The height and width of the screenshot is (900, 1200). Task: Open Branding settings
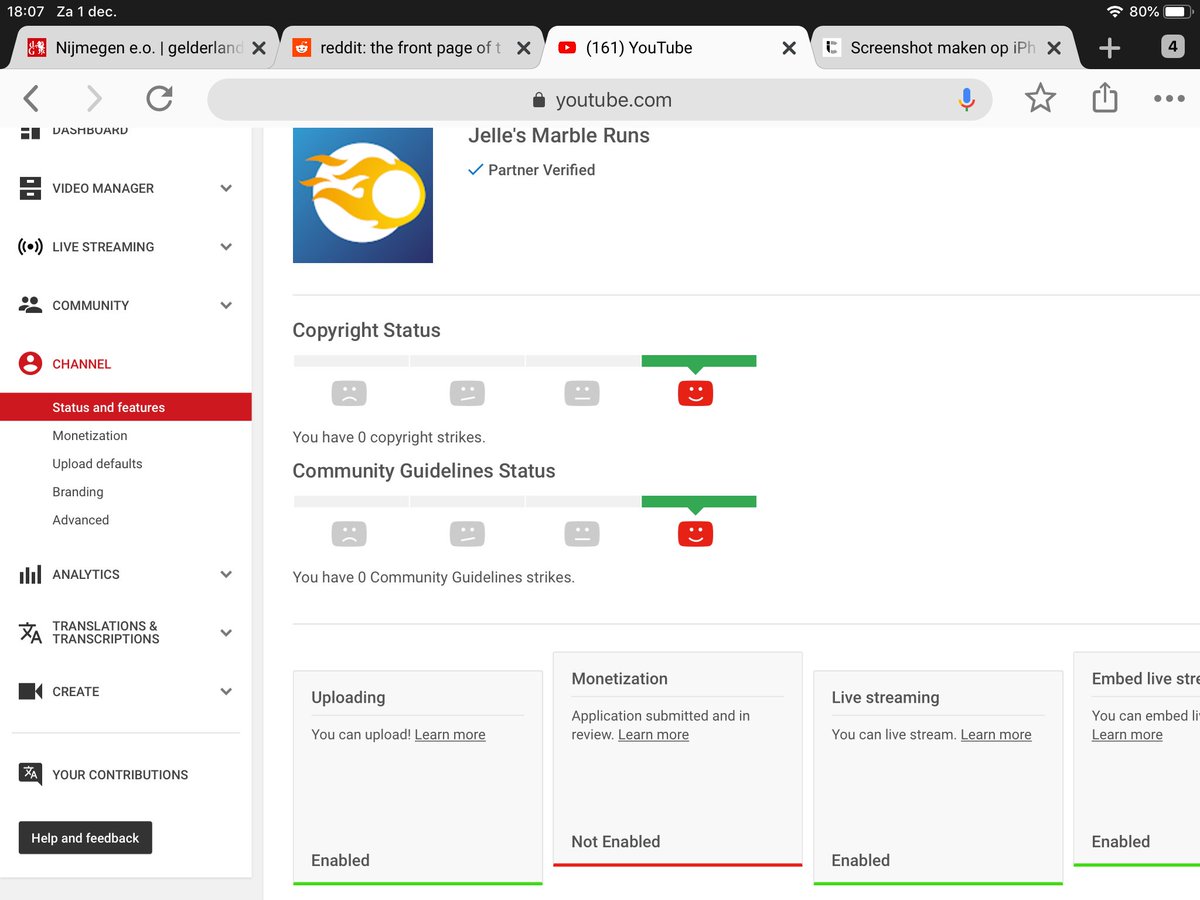pyautogui.click(x=78, y=492)
